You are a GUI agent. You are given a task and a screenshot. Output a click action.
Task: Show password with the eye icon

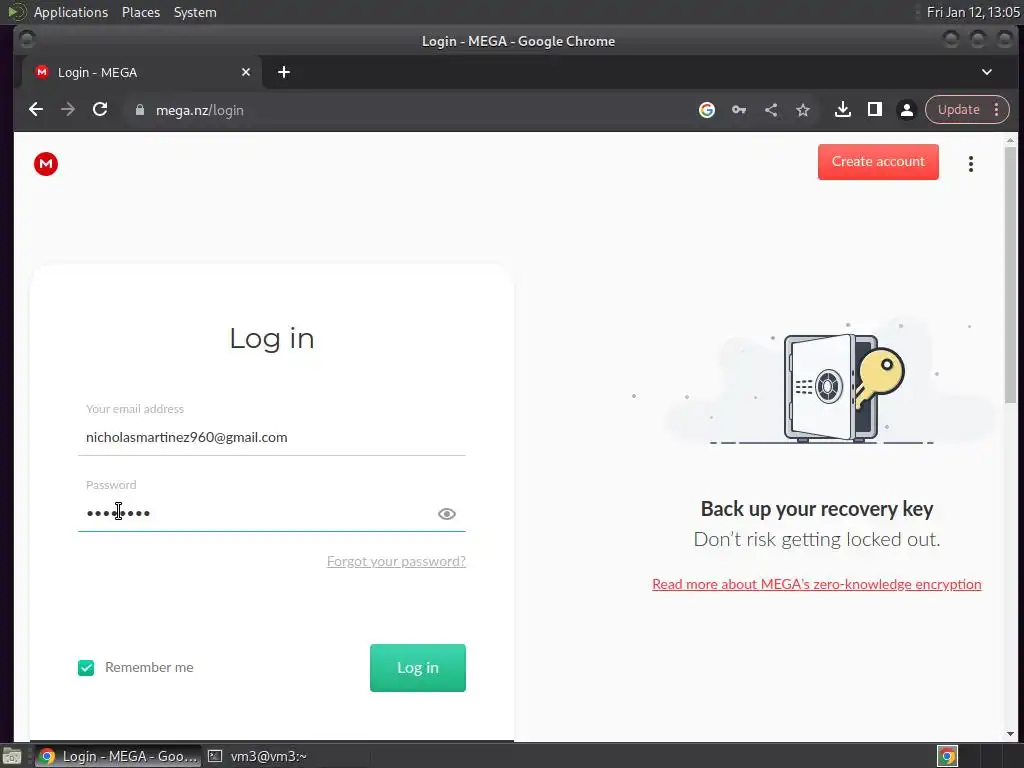point(447,514)
